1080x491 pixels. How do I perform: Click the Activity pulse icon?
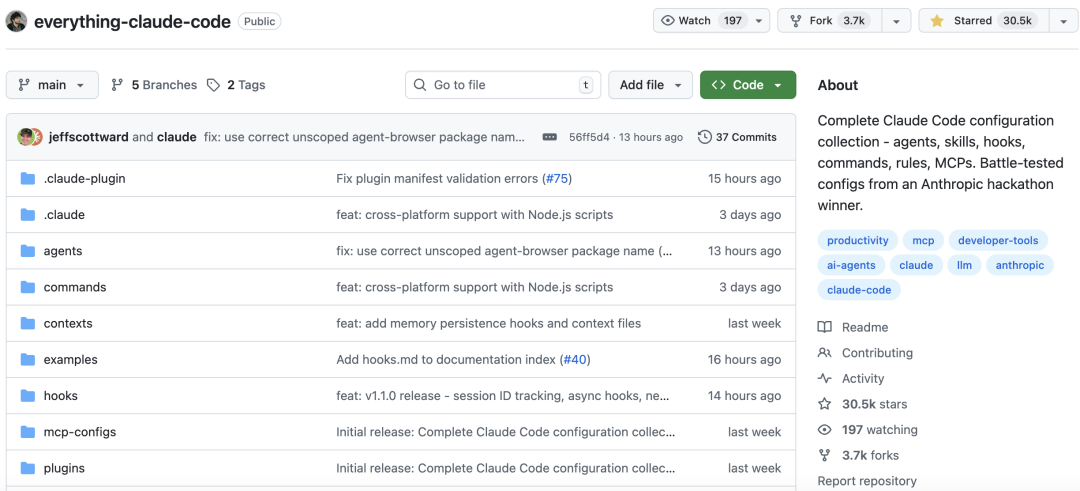point(825,379)
